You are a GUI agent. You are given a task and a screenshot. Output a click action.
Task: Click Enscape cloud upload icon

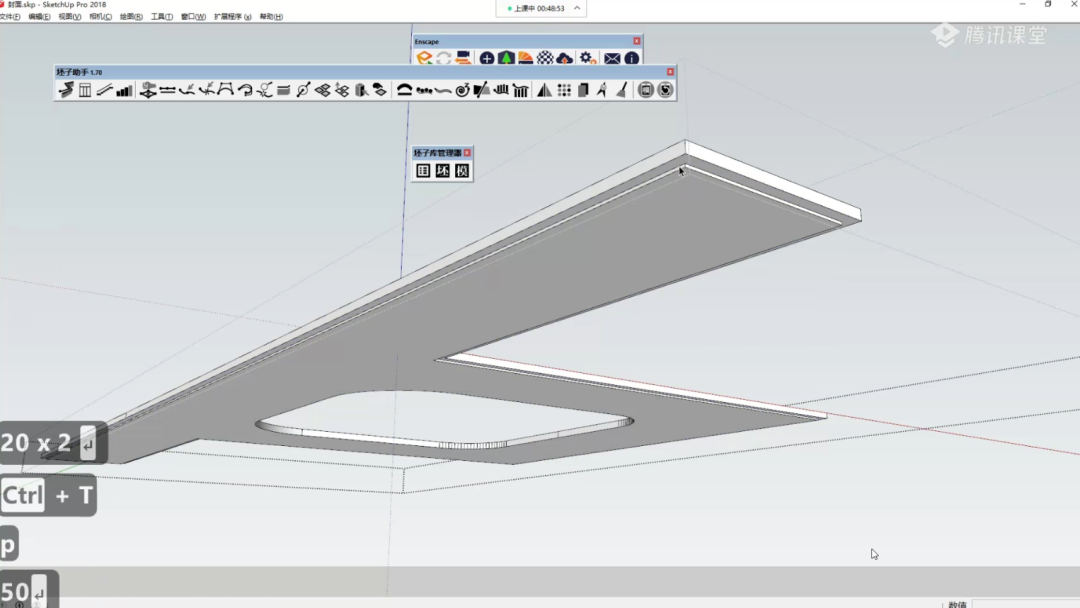pyautogui.click(x=564, y=59)
